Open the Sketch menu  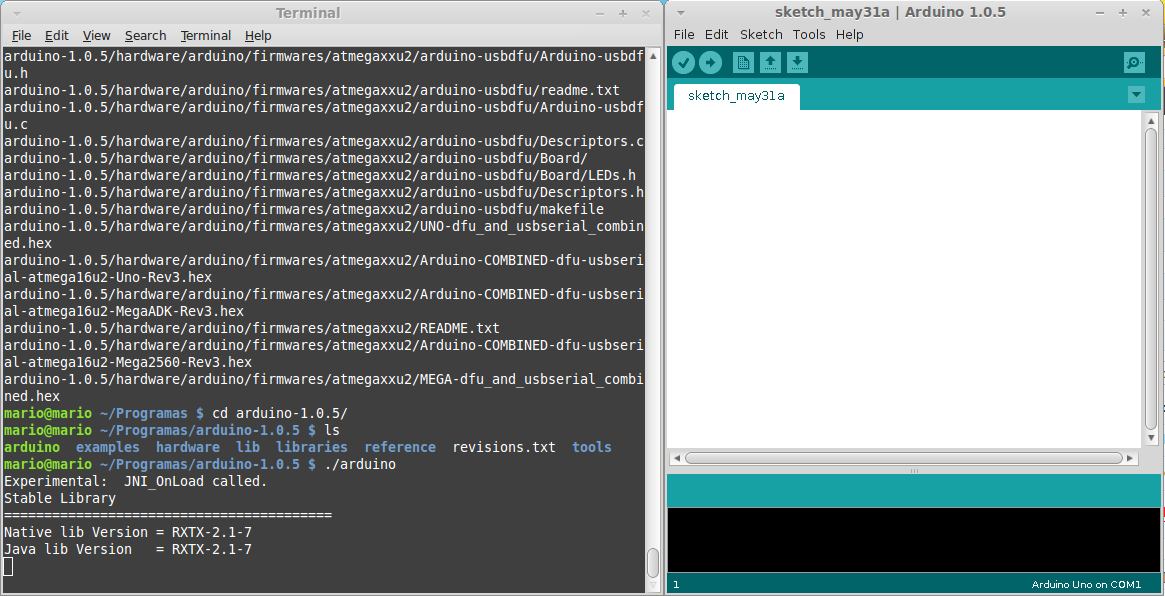point(761,34)
